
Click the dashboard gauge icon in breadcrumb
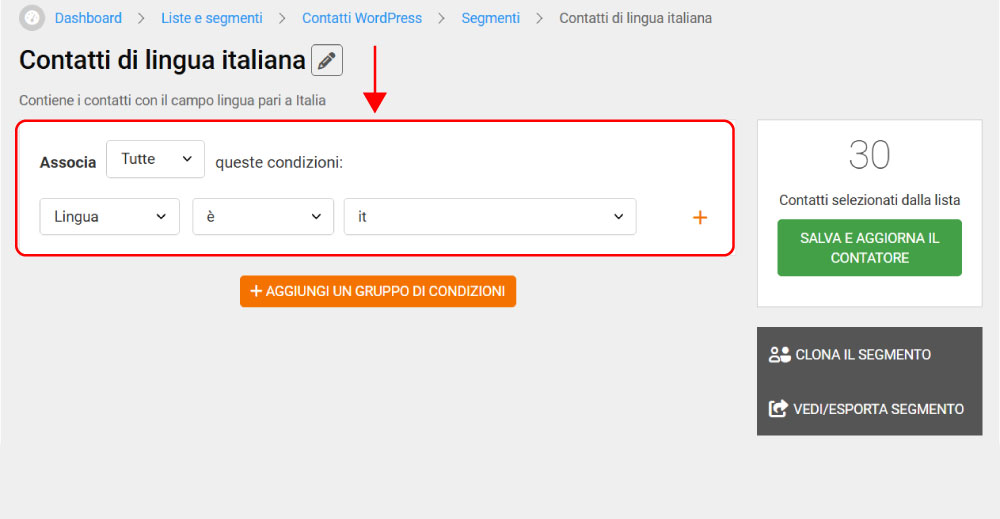pyautogui.click(x=31, y=18)
